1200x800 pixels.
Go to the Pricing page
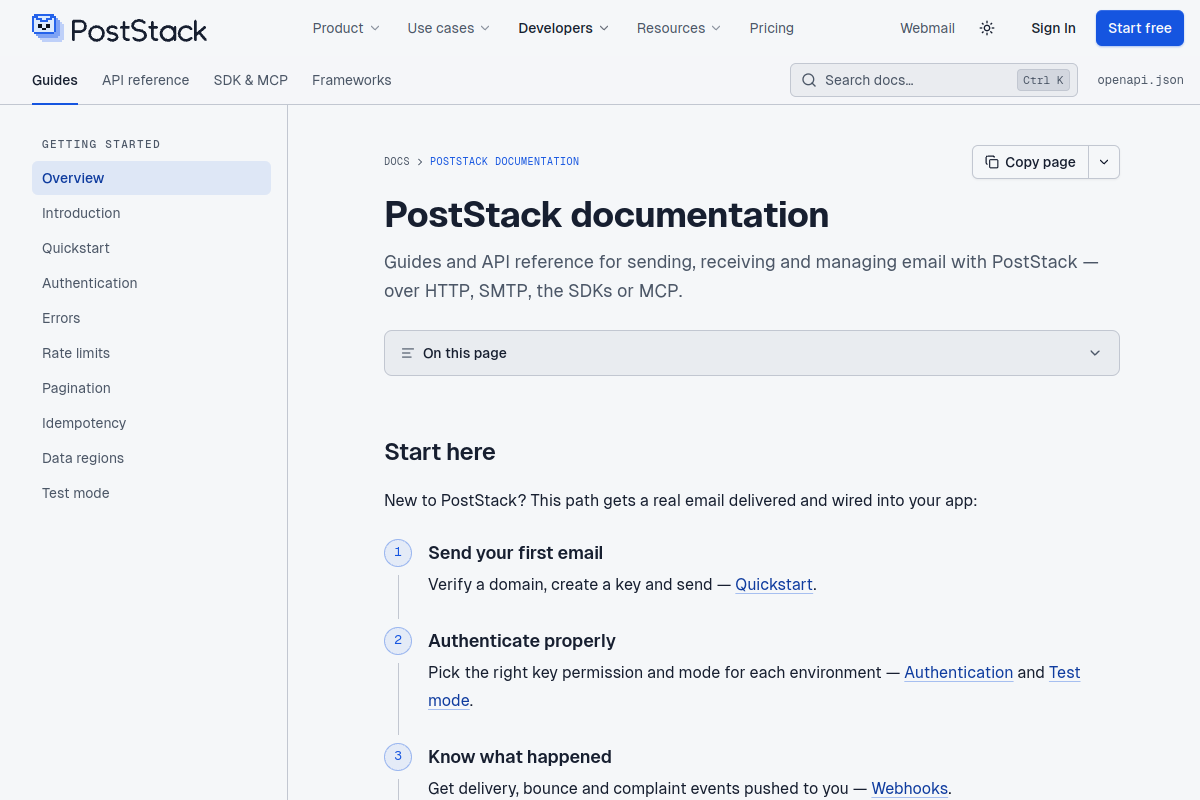(x=772, y=28)
